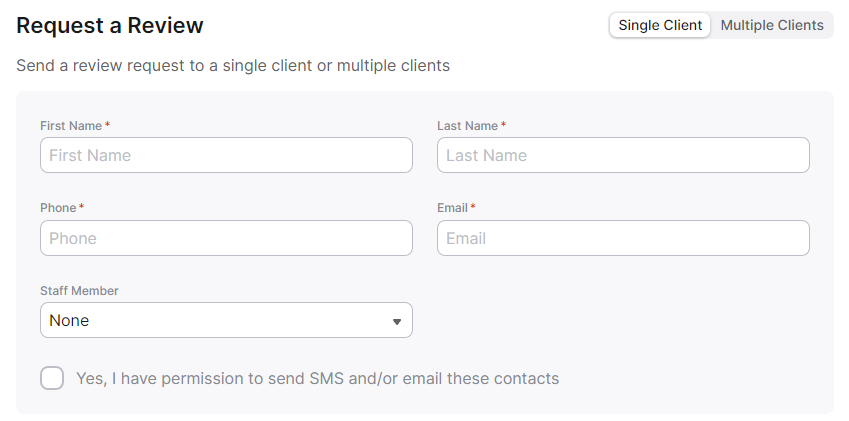Enable the SMS and email permission checkbox
Image resolution: width=849 pixels, height=421 pixels.
point(52,378)
